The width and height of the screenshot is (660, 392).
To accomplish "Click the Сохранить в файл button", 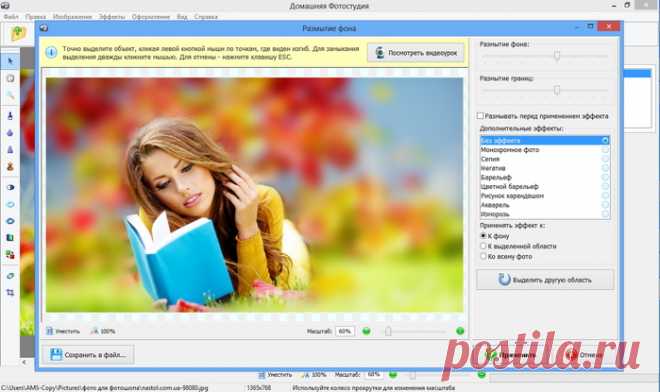I will click(88, 355).
